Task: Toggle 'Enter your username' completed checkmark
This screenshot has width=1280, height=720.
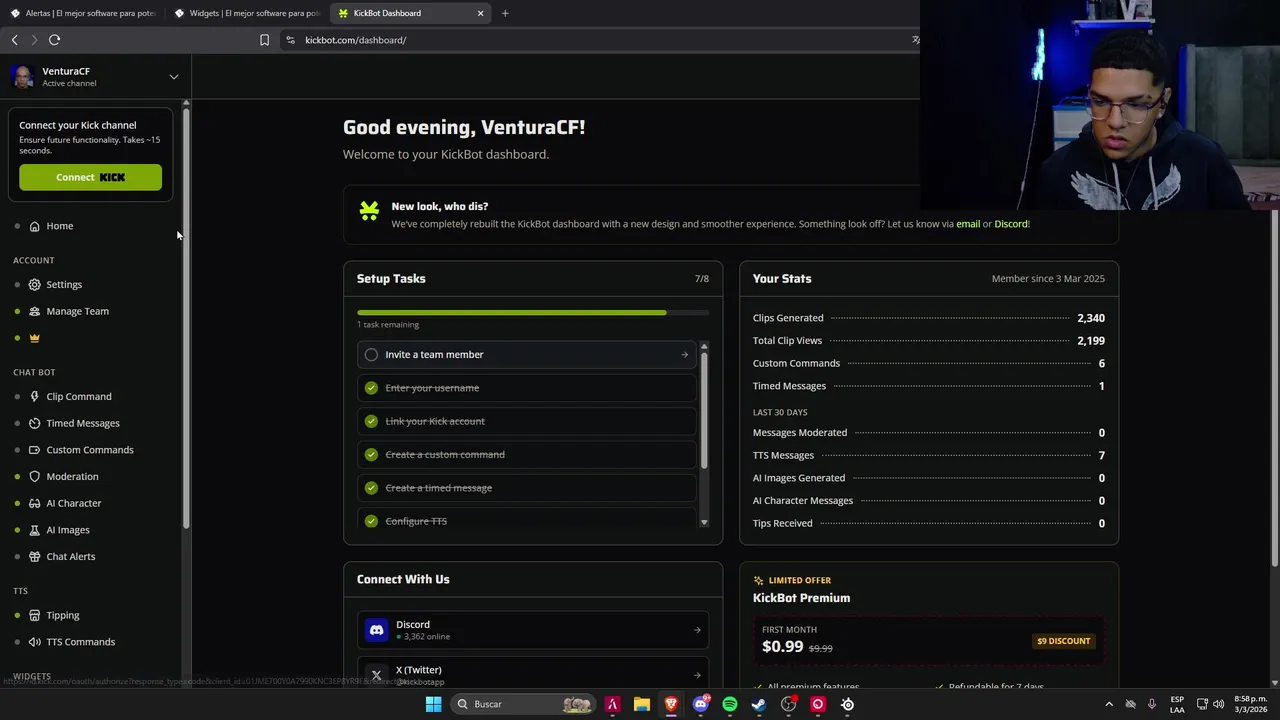Action: pos(371,388)
